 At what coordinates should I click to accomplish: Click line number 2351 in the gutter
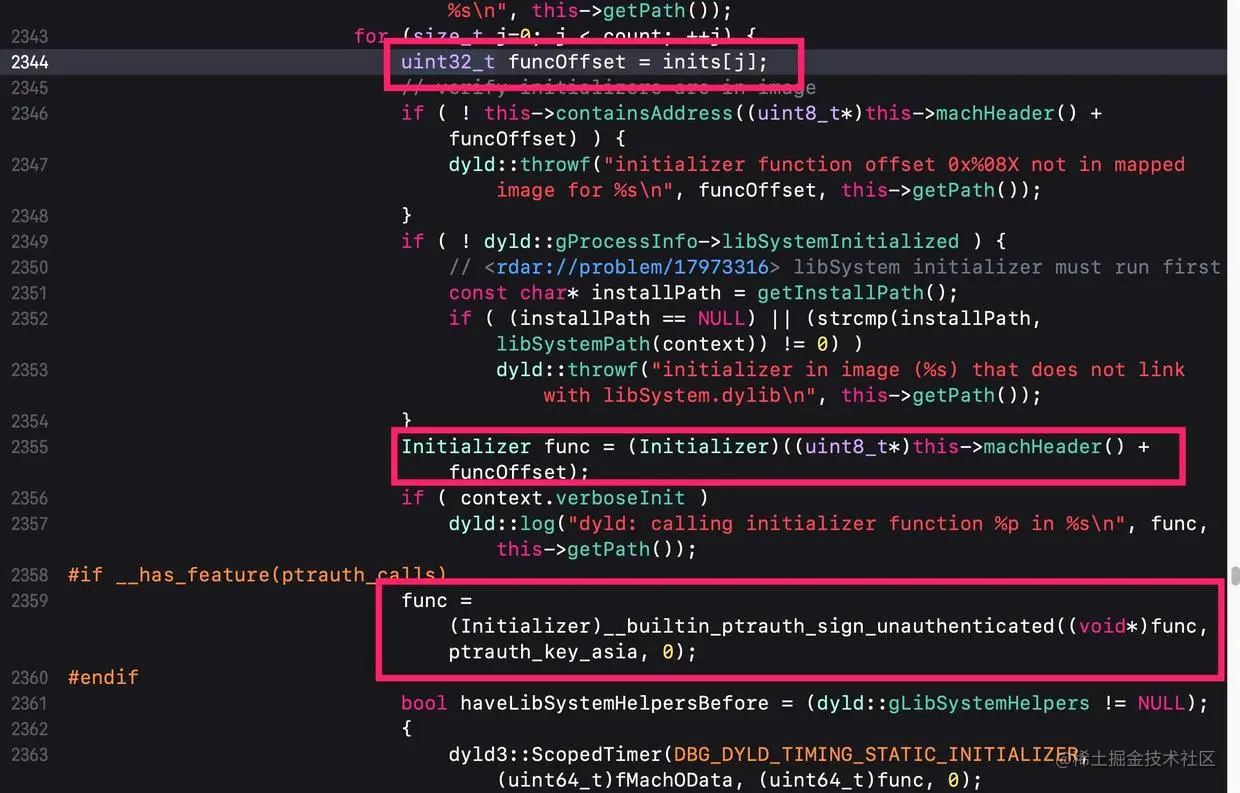[x=29, y=292]
